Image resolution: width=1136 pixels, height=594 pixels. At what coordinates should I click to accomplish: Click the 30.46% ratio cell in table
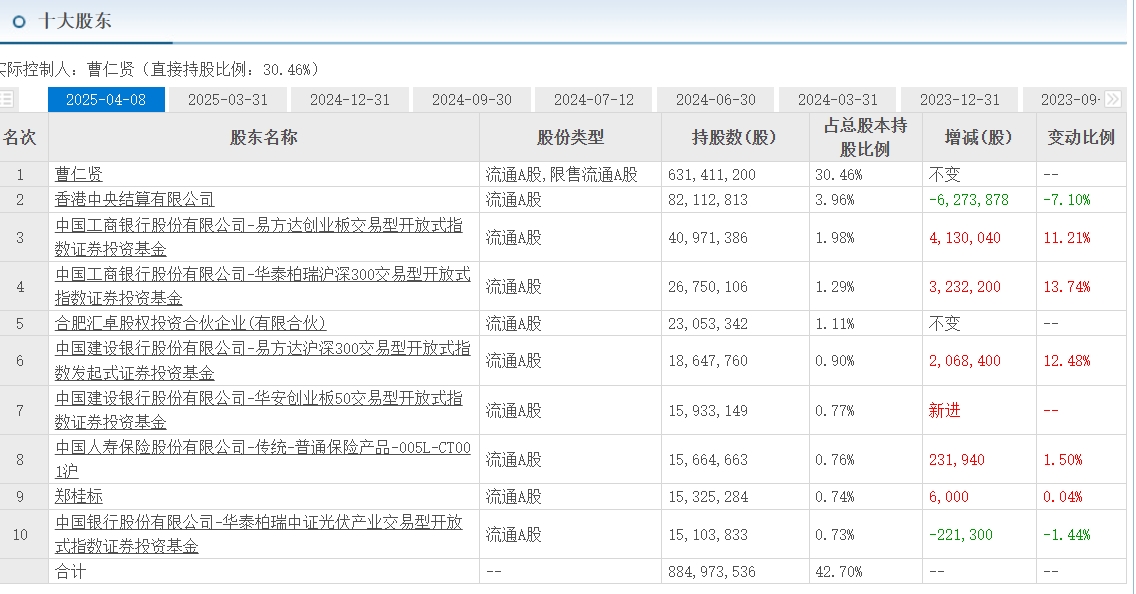point(838,175)
